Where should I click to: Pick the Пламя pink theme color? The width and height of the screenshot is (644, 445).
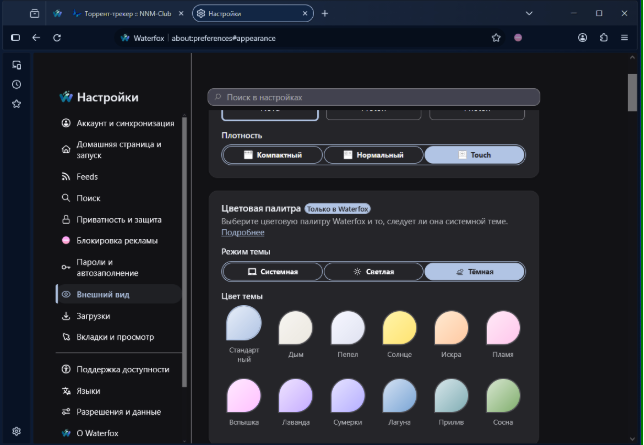(503, 327)
